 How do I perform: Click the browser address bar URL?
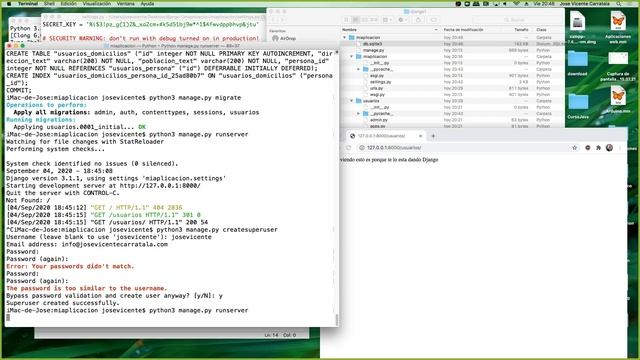pos(394,148)
